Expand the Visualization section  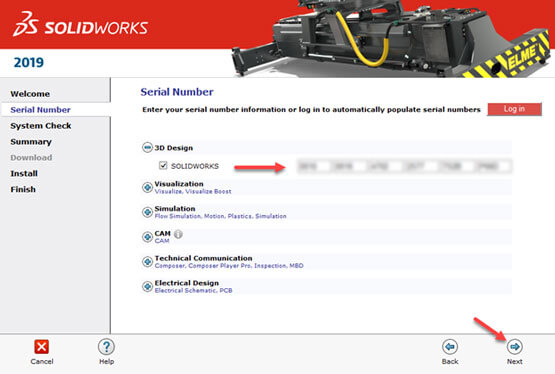147,187
